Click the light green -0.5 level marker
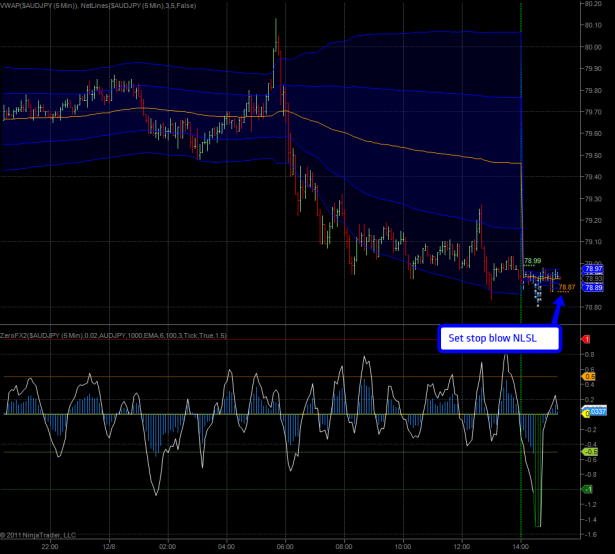 point(589,451)
